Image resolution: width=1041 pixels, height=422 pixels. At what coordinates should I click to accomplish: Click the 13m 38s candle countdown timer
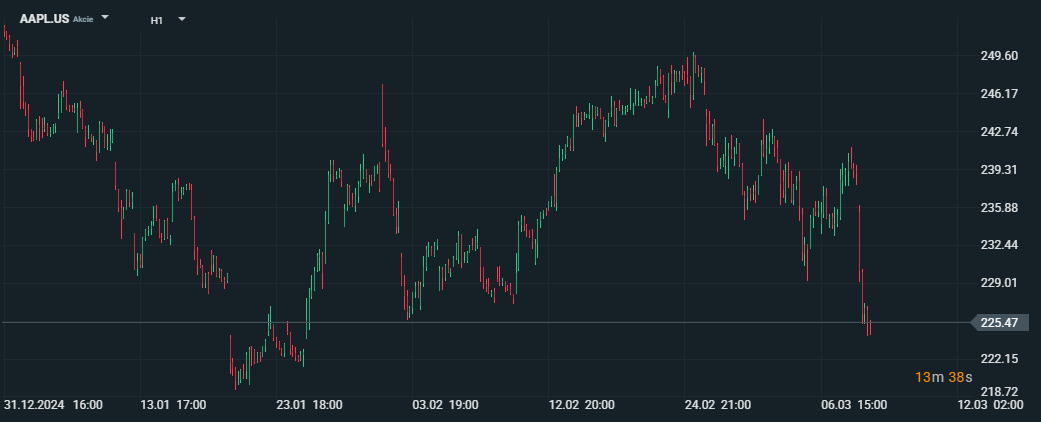click(x=943, y=378)
